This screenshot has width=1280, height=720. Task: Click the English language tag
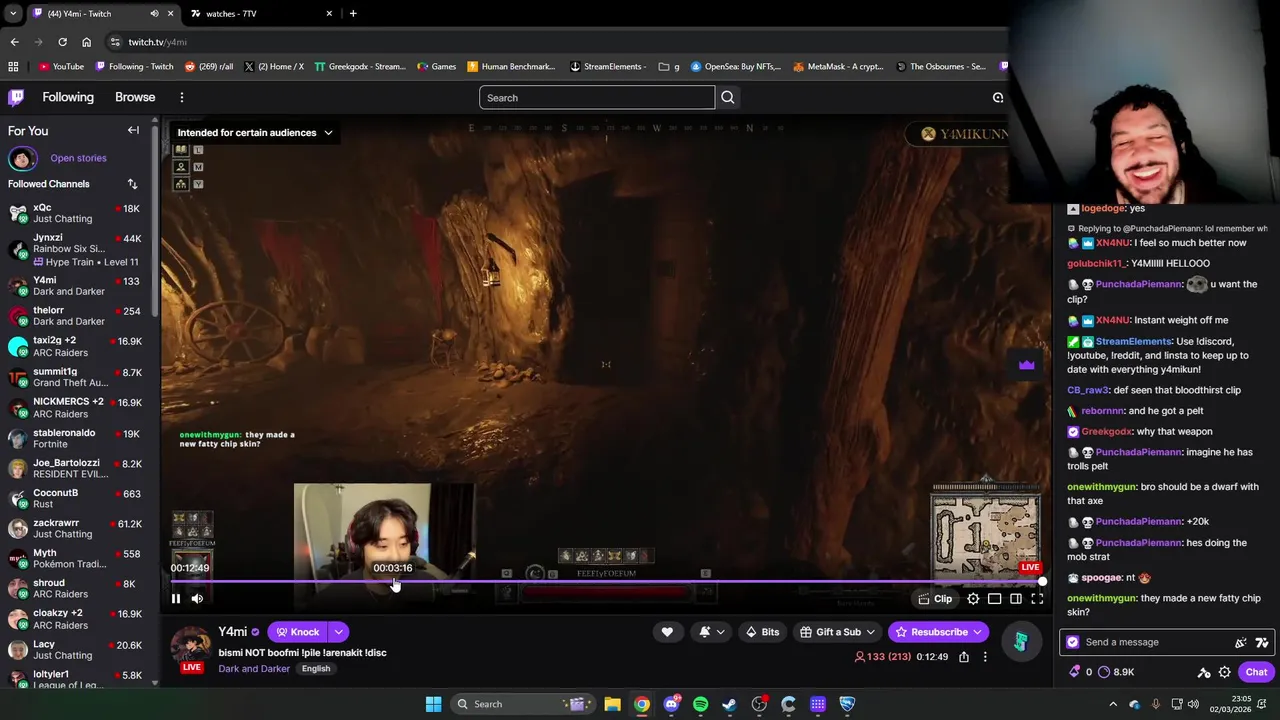pos(316,669)
